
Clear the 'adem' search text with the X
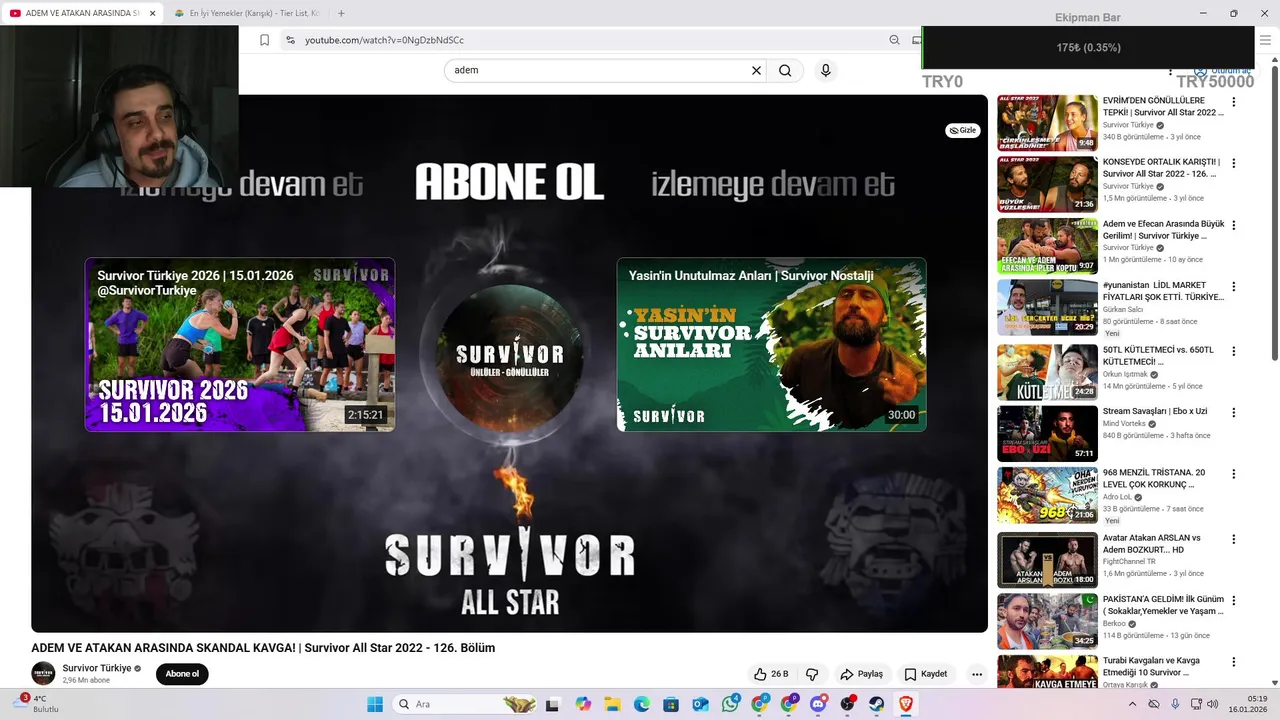[x=756, y=70]
